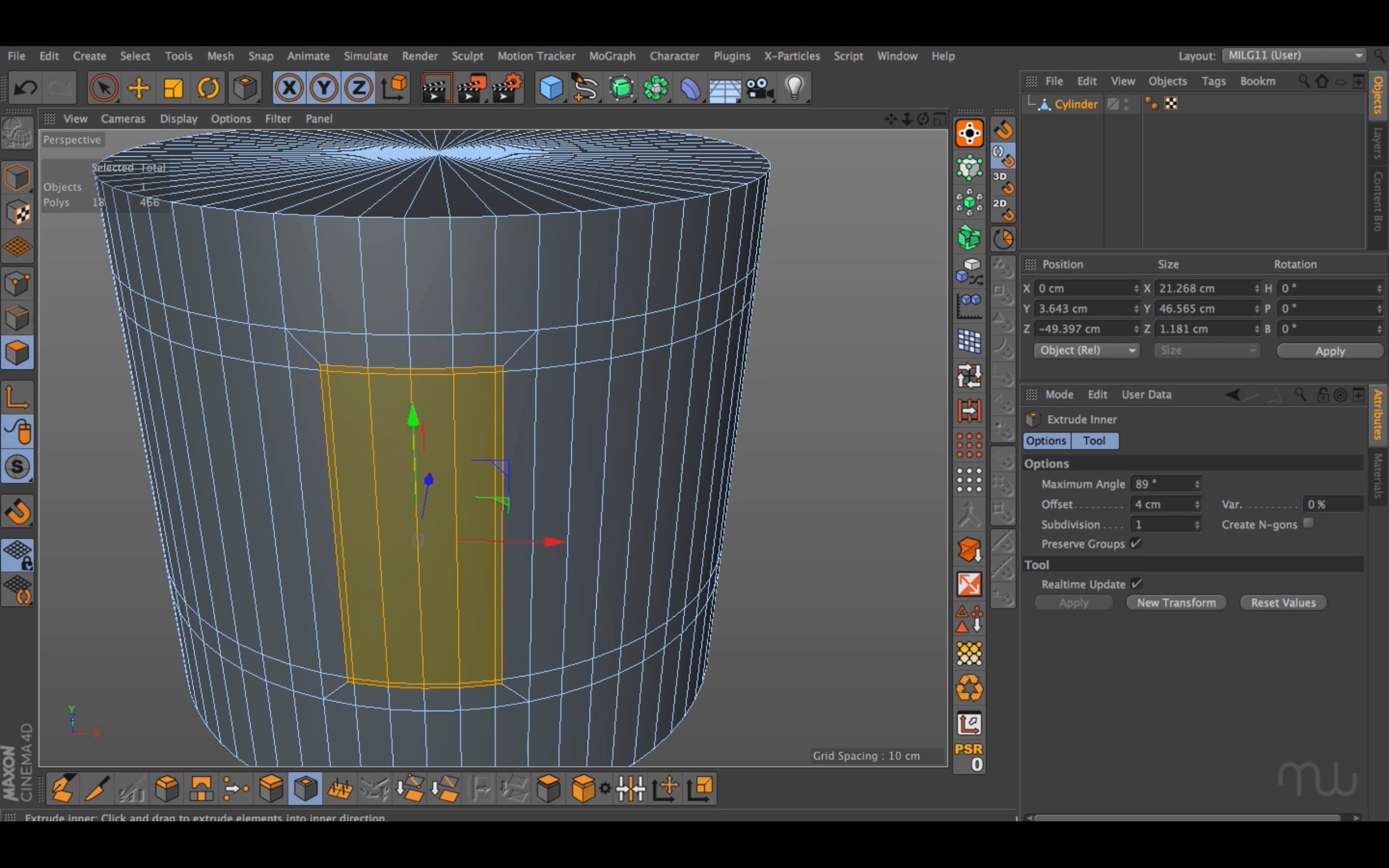Toggle Enable Snap icon
This screenshot has height=868, width=1389.
17,511
